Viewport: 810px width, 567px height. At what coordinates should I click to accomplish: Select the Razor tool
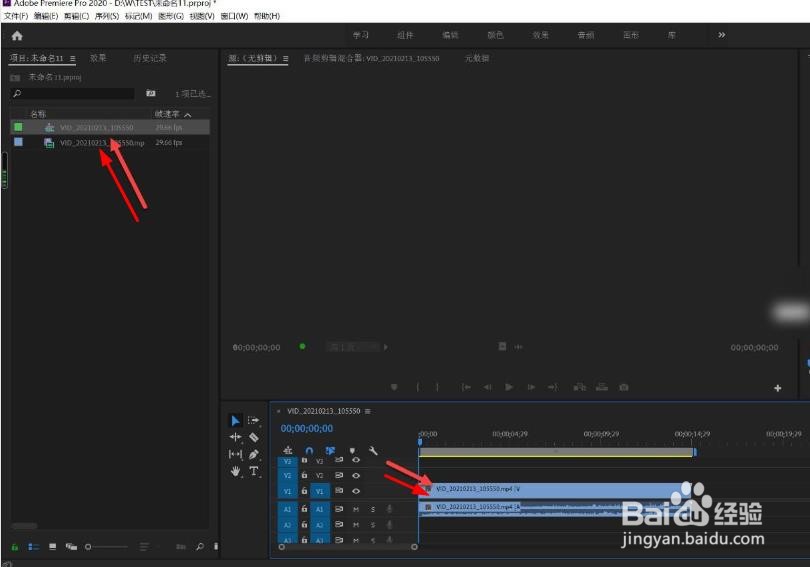(254, 437)
